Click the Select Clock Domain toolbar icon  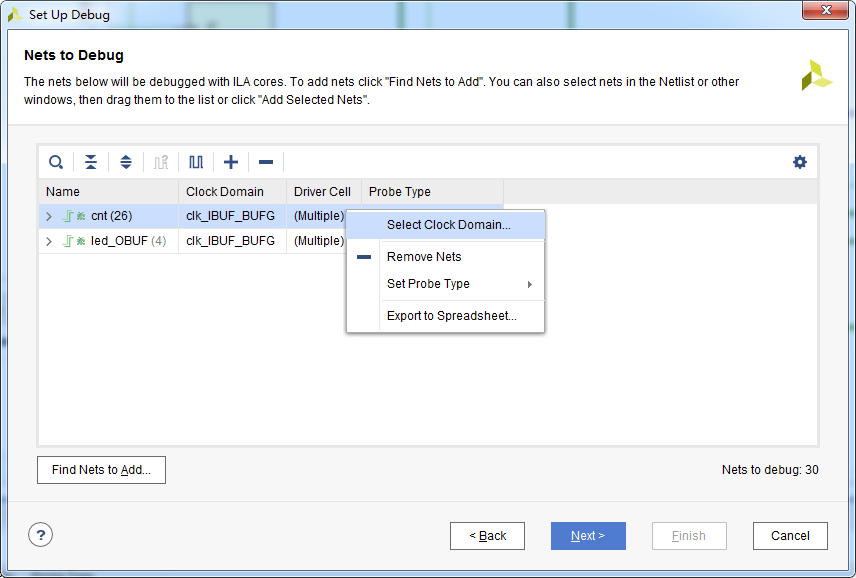pos(196,162)
